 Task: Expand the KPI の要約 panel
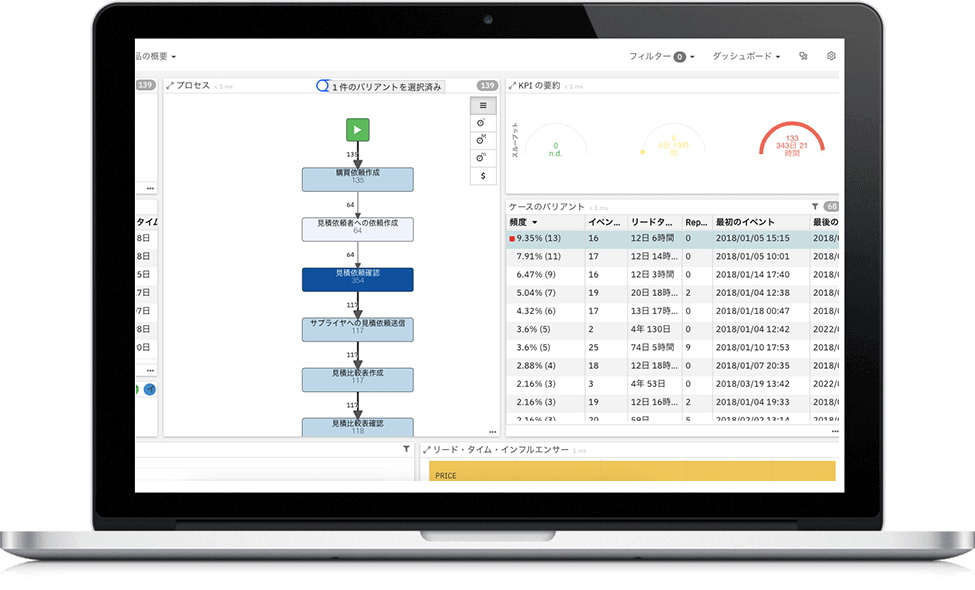pos(512,86)
